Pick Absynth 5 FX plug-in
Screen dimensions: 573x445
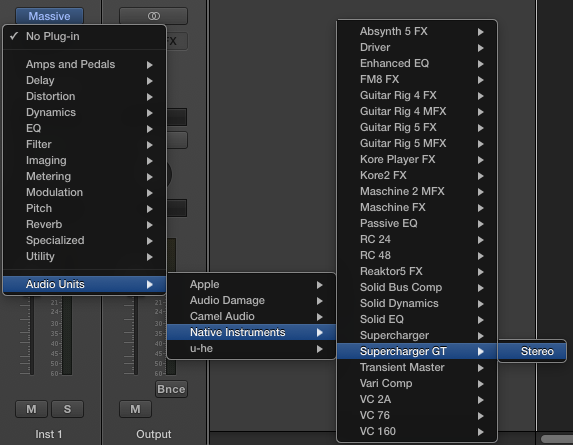[x=417, y=31]
